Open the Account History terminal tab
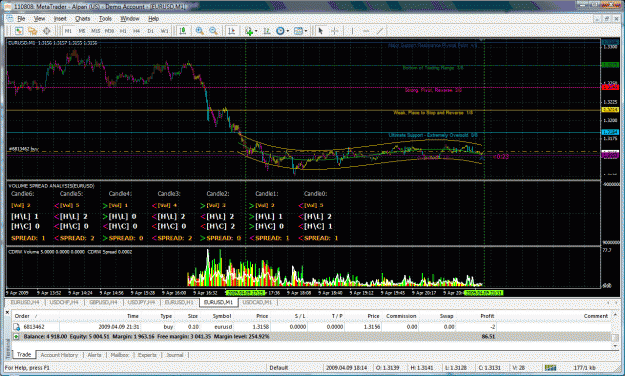Image resolution: width=625 pixels, height=376 pixels. click(59, 355)
